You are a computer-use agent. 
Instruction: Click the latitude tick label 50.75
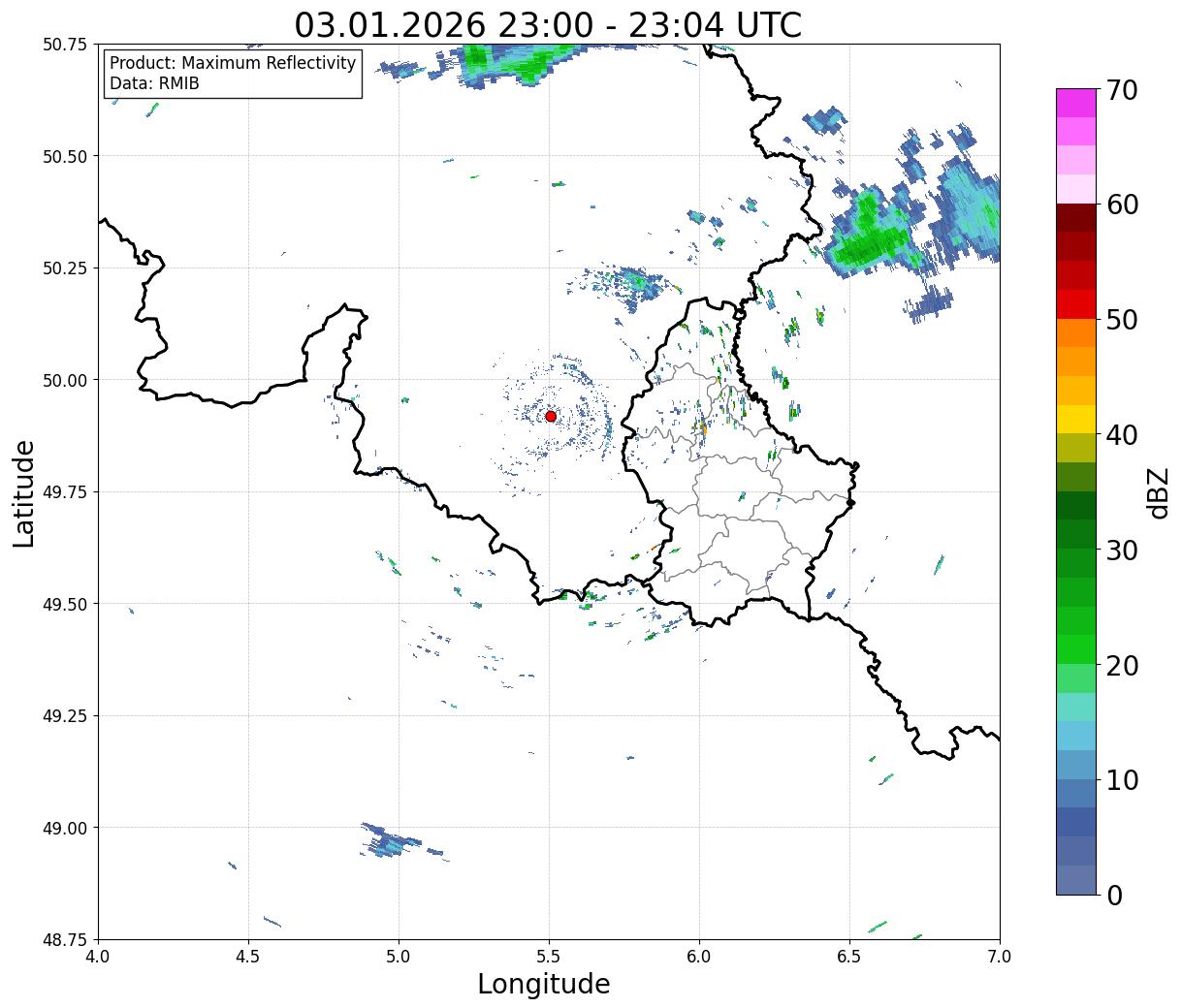pos(65,45)
